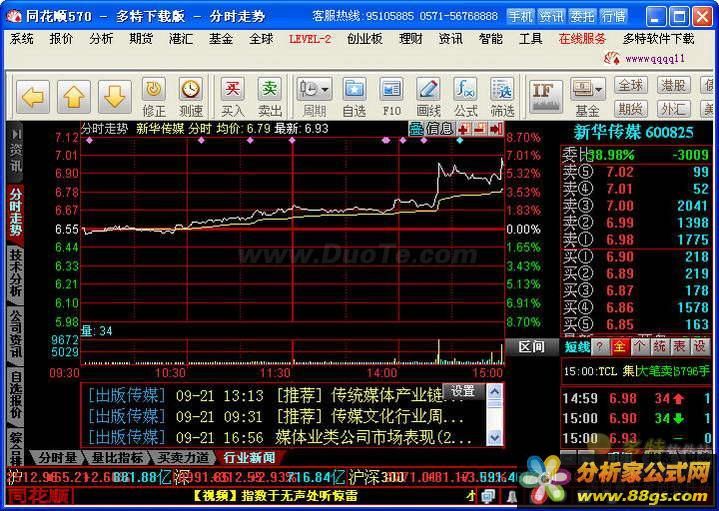The height and width of the screenshot is (511, 719).
Task: Switch to the 分时量 bottom tab
Action: pyautogui.click(x=57, y=457)
